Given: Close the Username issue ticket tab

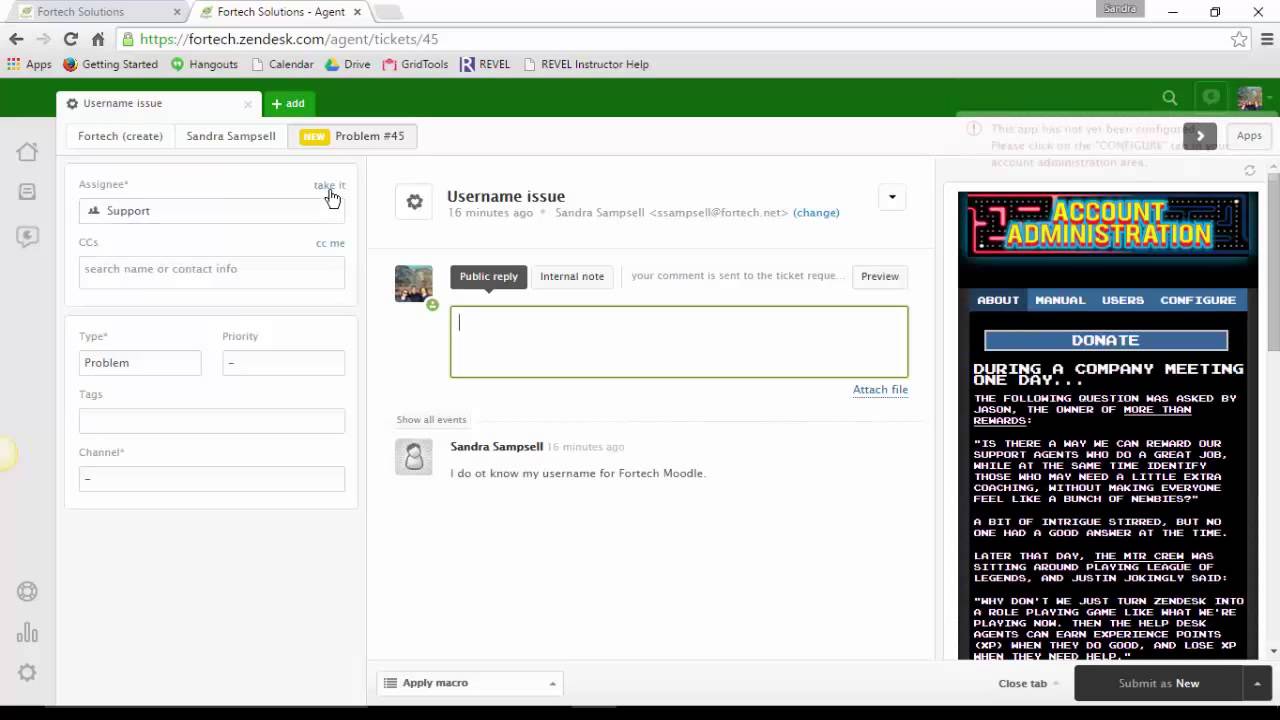Looking at the screenshot, I should pos(247,103).
